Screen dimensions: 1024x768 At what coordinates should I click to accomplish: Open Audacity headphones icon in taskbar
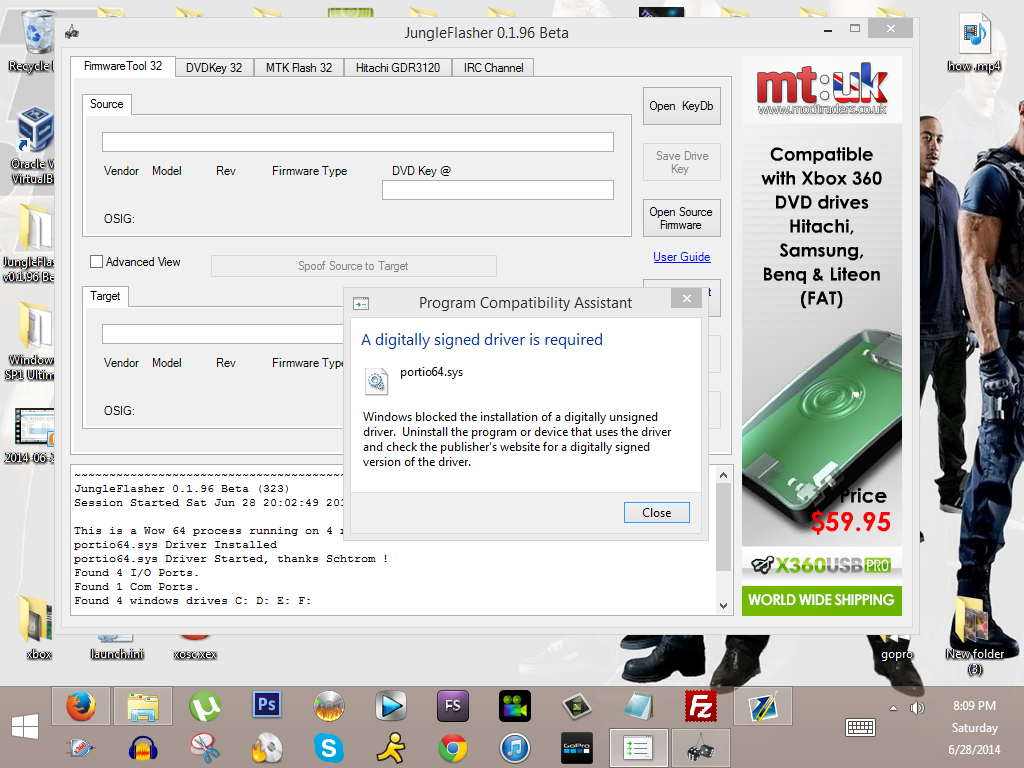[143, 748]
